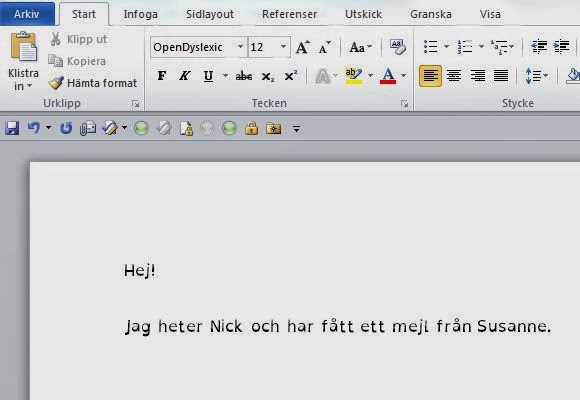The height and width of the screenshot is (400, 580).
Task: Expand the numbering style dropdown arrow
Action: [x=481, y=47]
